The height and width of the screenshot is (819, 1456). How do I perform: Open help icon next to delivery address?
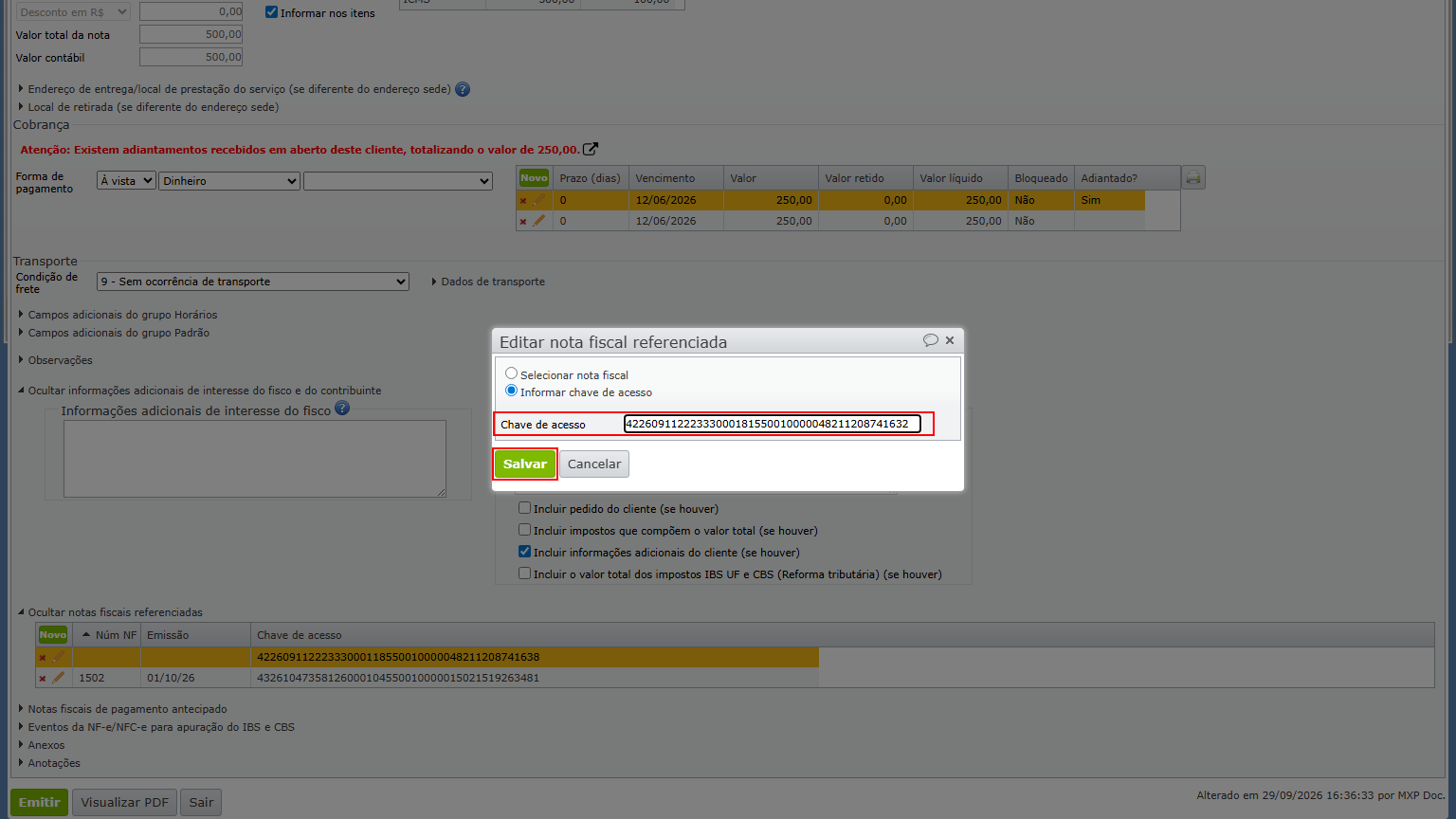pyautogui.click(x=463, y=89)
